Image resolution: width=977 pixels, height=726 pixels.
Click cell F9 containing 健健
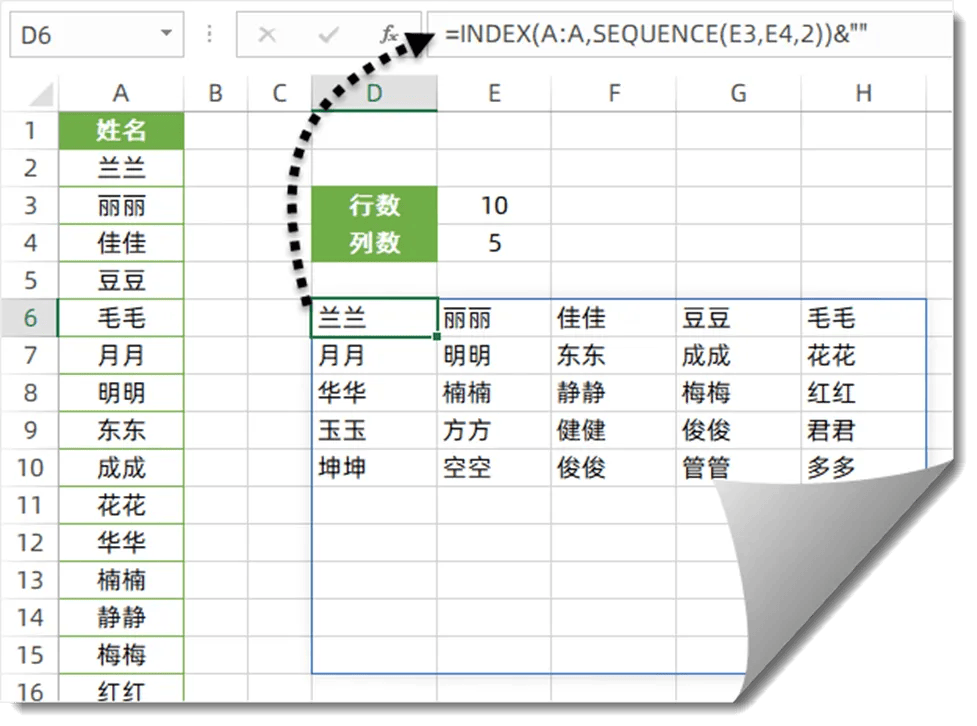(x=614, y=430)
